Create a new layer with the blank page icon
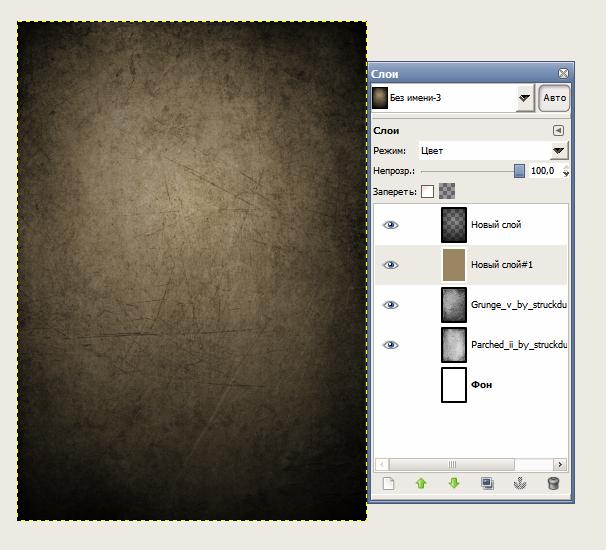Image resolution: width=606 pixels, height=550 pixels. [388, 483]
